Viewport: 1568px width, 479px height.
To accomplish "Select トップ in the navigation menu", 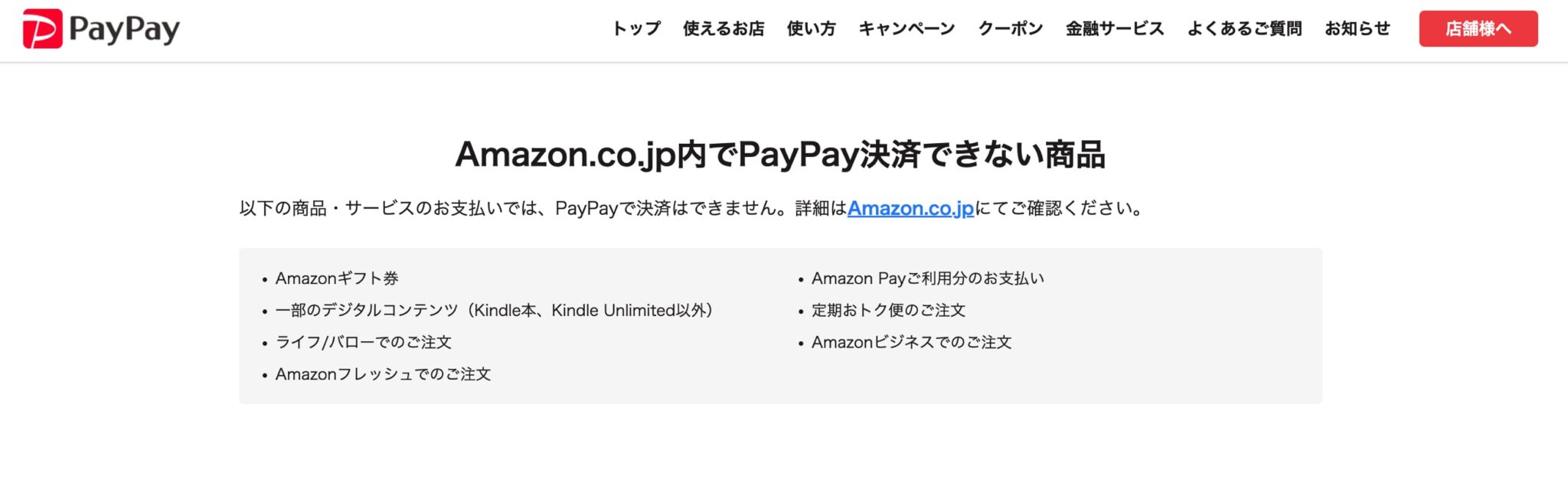I will [635, 28].
